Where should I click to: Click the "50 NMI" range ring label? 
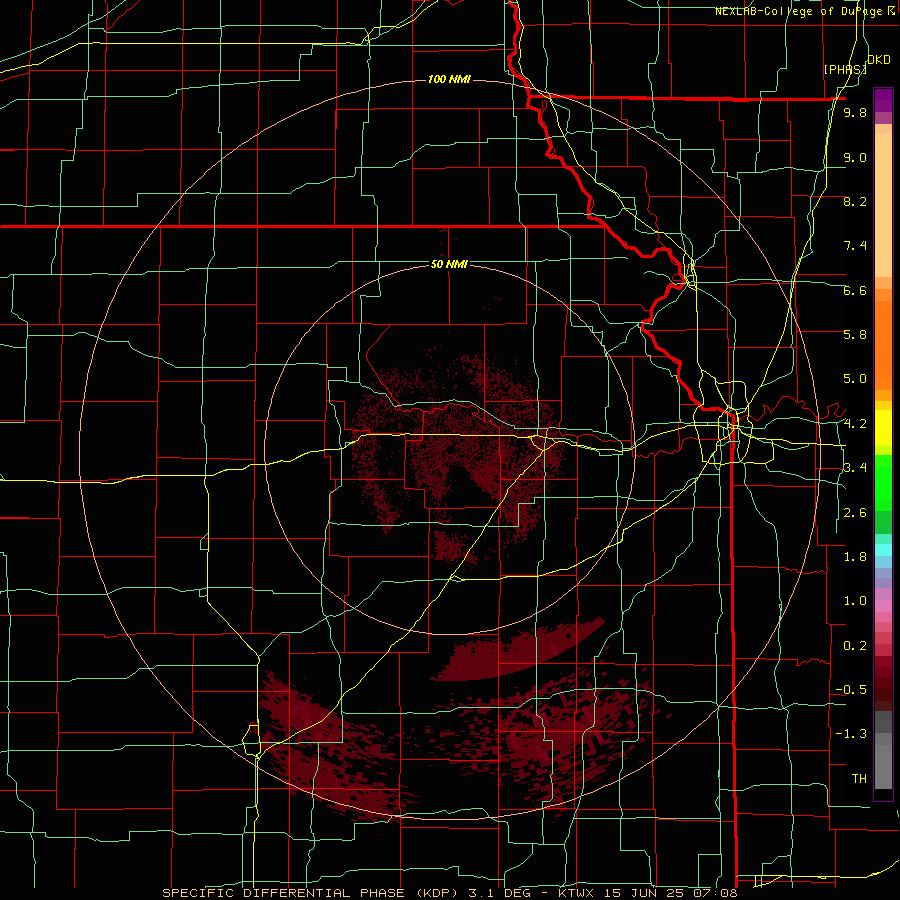449,264
